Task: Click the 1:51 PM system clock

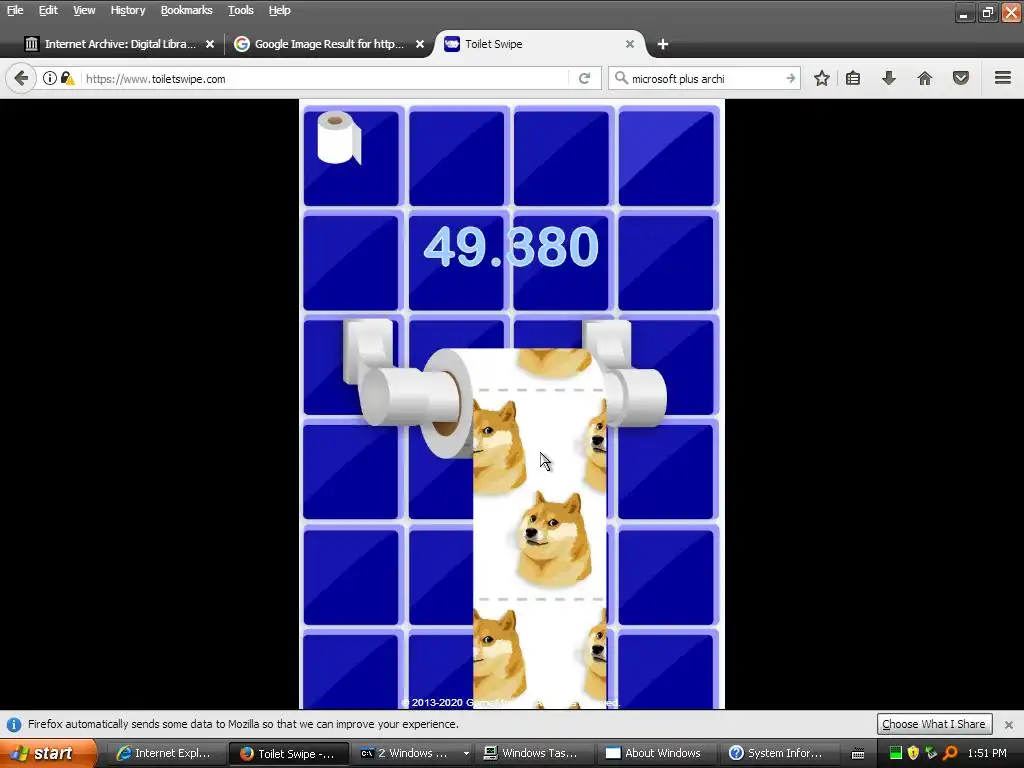Action: tap(987, 753)
